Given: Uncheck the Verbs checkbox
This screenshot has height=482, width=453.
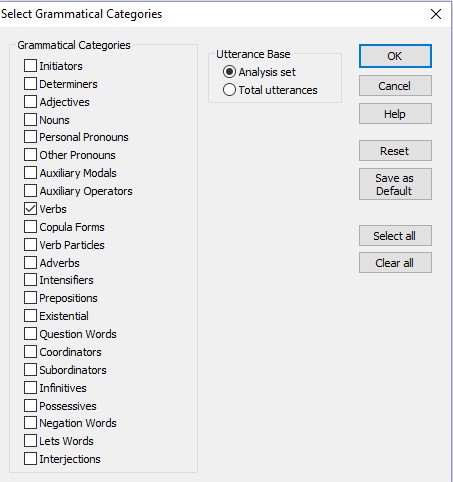Looking at the screenshot, I should (30, 209).
